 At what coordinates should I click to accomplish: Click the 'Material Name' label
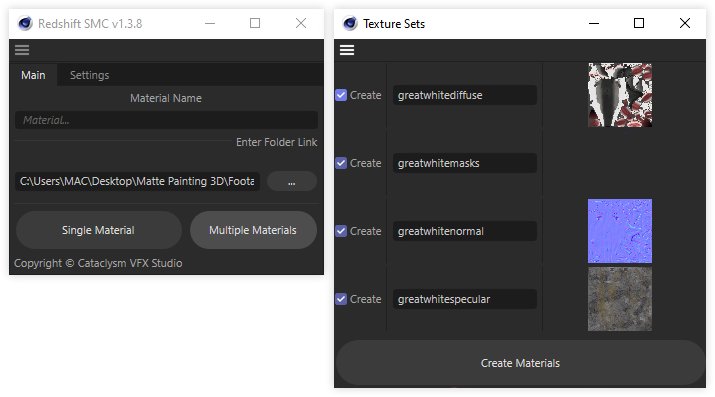pyautogui.click(x=166, y=98)
